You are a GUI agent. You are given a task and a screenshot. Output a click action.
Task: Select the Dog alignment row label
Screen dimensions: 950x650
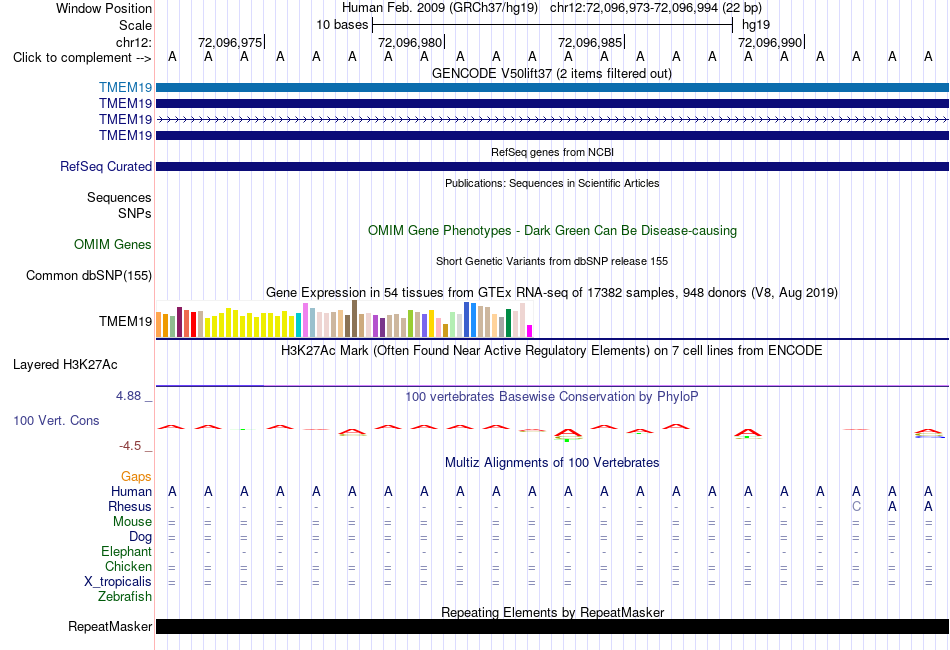(x=140, y=537)
